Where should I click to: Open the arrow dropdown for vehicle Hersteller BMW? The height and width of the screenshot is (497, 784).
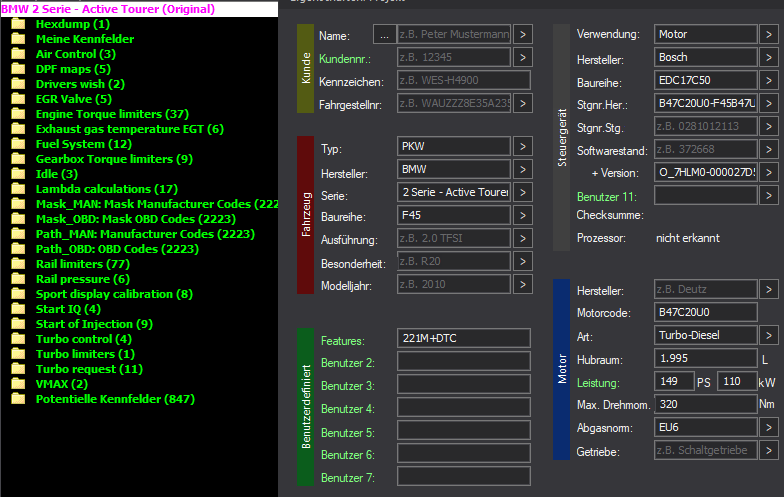(522, 170)
